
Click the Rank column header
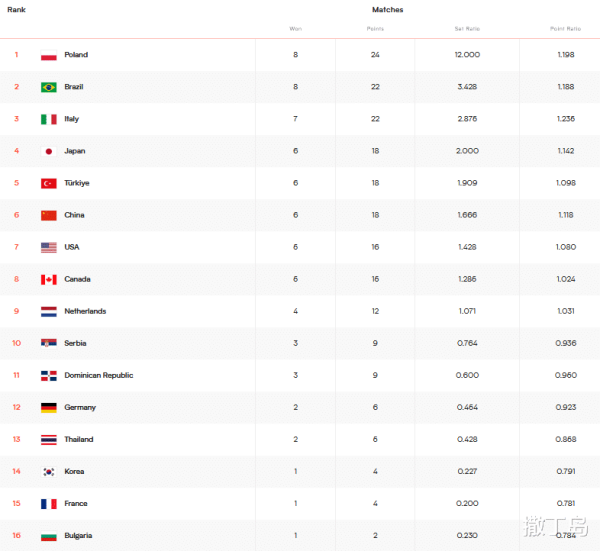(16, 10)
